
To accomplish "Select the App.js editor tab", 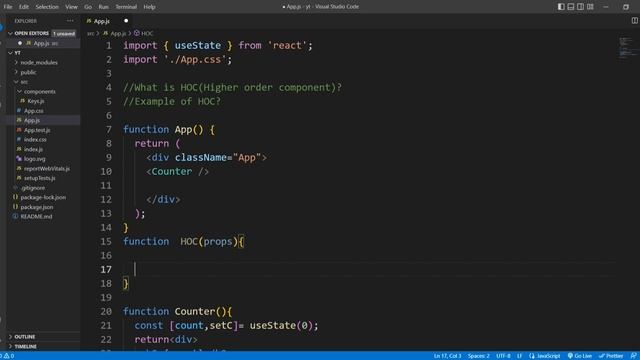I will [x=102, y=21].
